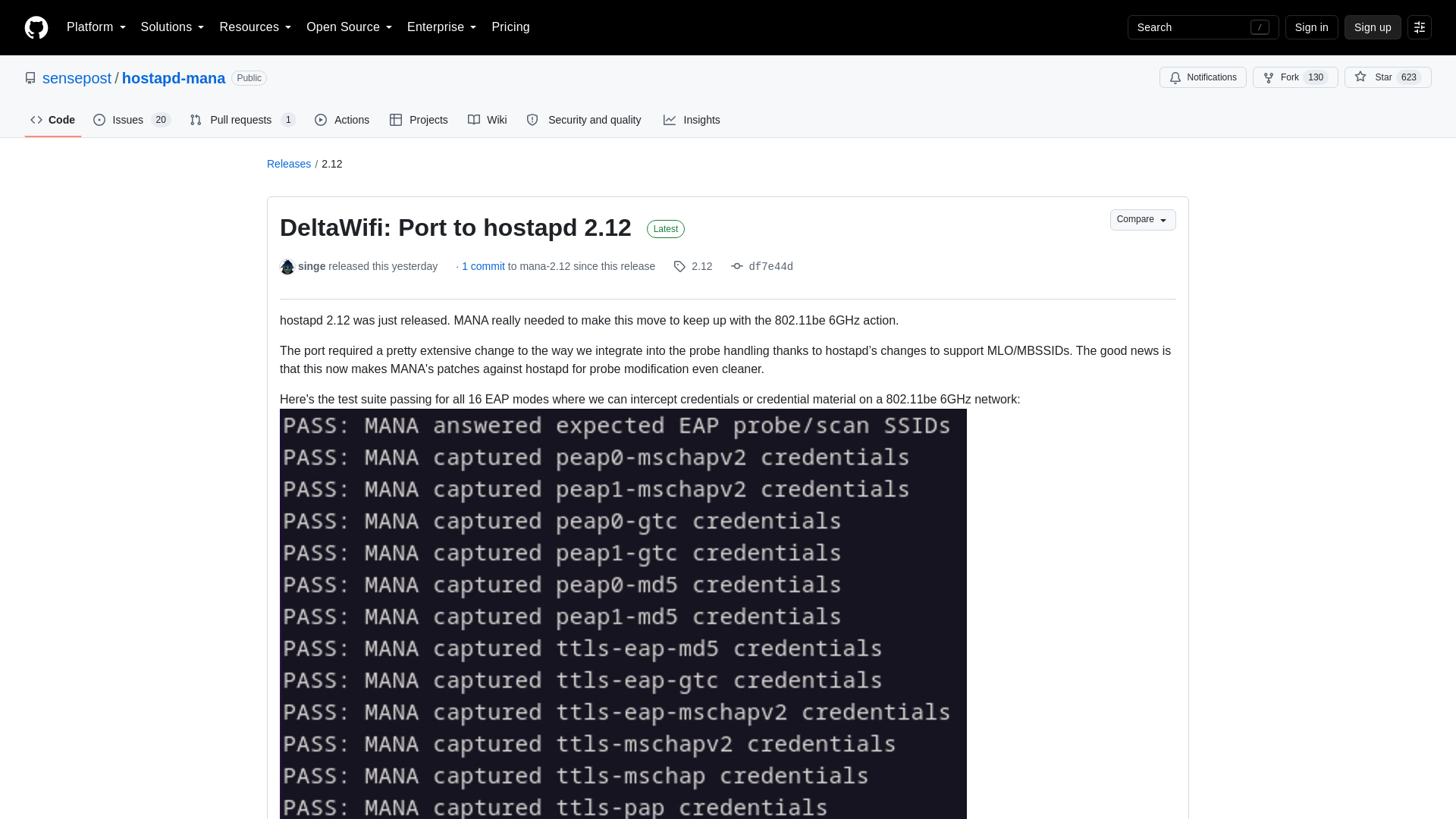This screenshot has width=1456, height=819.
Task: Click the Insights graph icon
Action: (x=670, y=120)
